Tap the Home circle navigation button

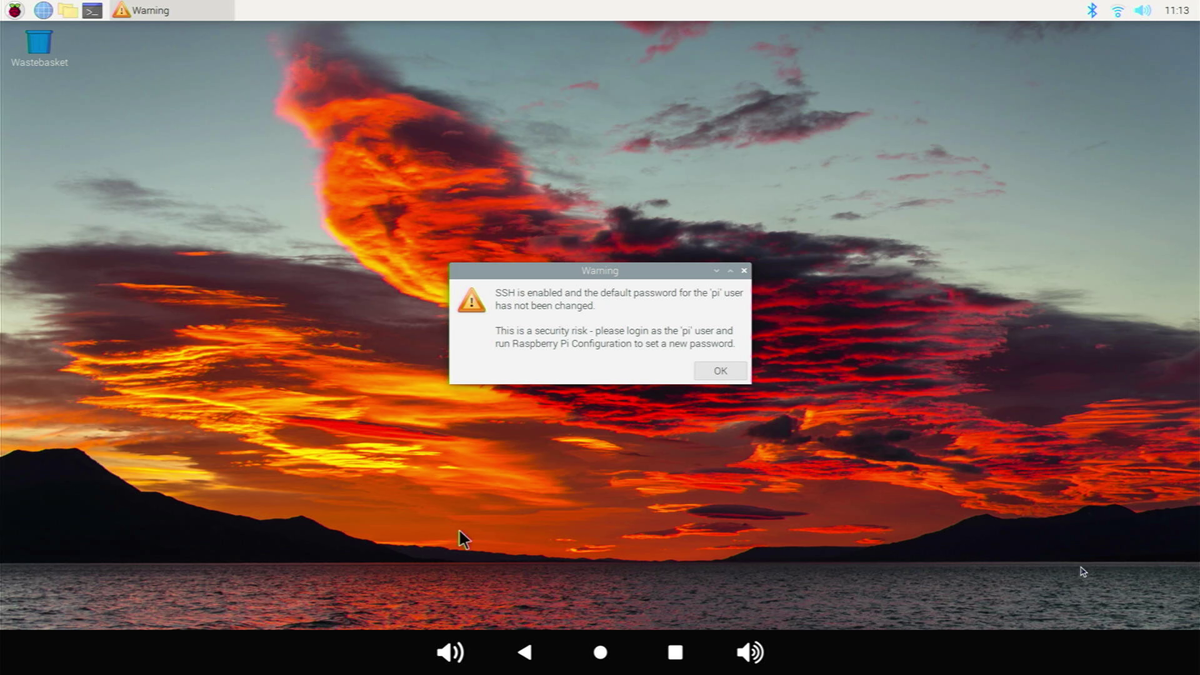[x=600, y=652]
